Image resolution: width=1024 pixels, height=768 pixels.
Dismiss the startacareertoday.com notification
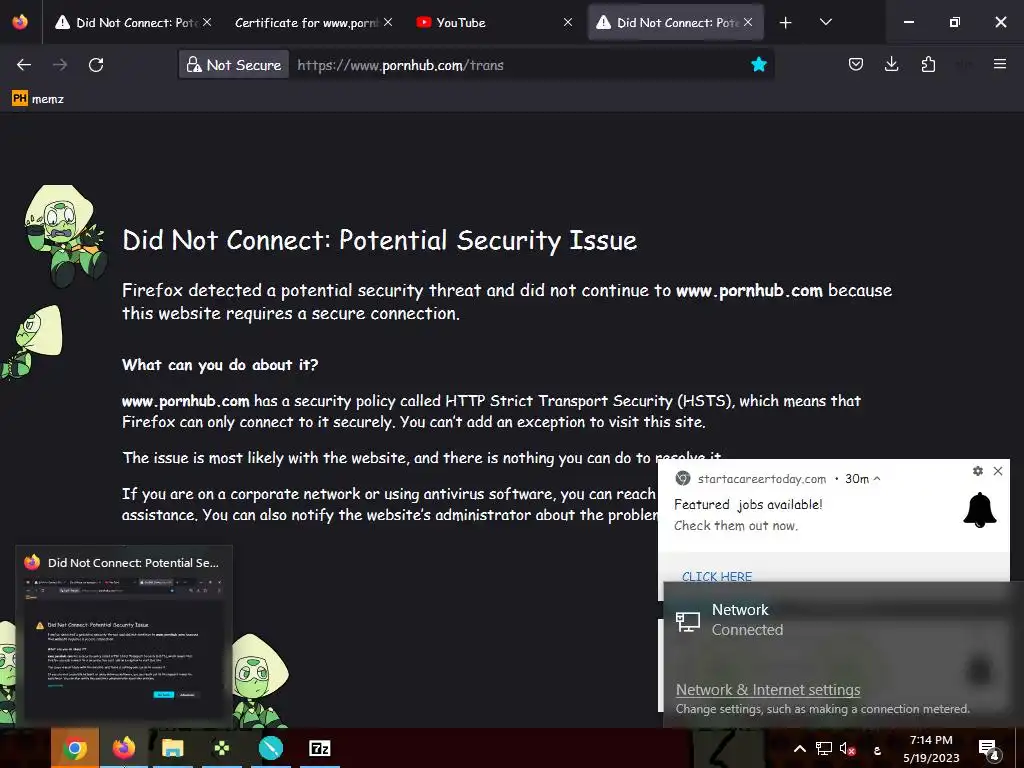coord(998,471)
